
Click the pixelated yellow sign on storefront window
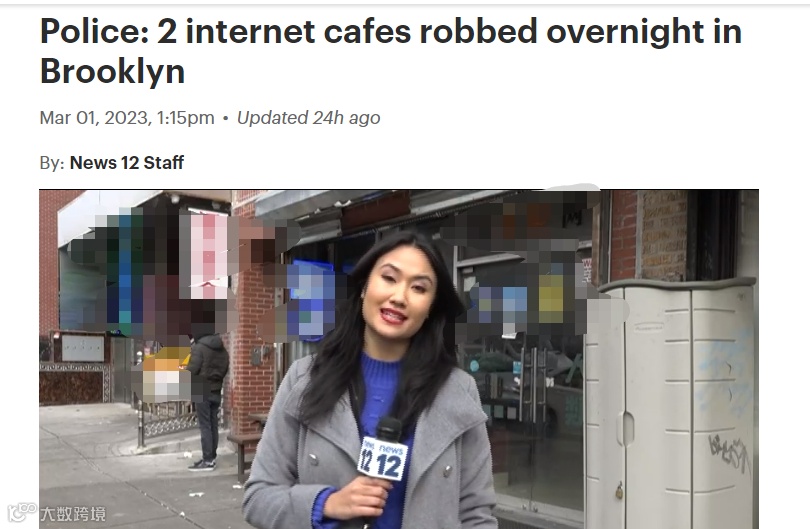551,299
